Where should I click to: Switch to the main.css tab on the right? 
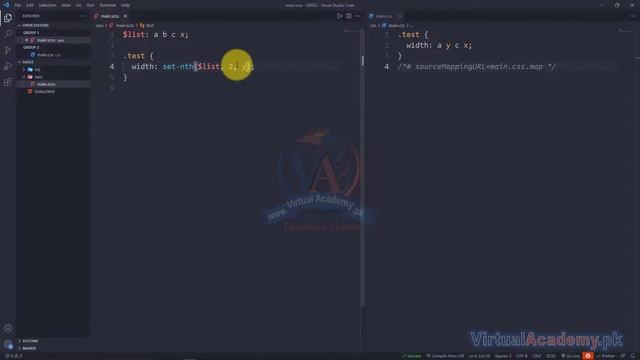tap(384, 16)
